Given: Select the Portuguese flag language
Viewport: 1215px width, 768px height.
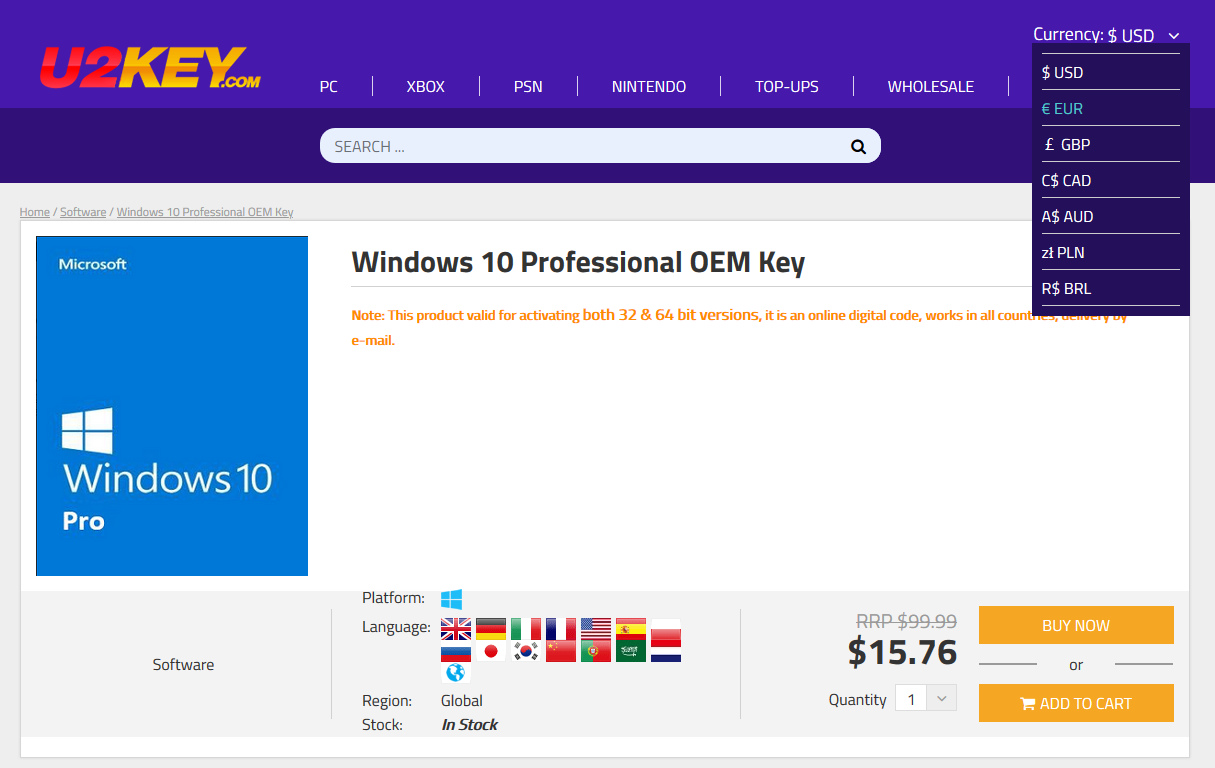Looking at the screenshot, I should tap(596, 651).
